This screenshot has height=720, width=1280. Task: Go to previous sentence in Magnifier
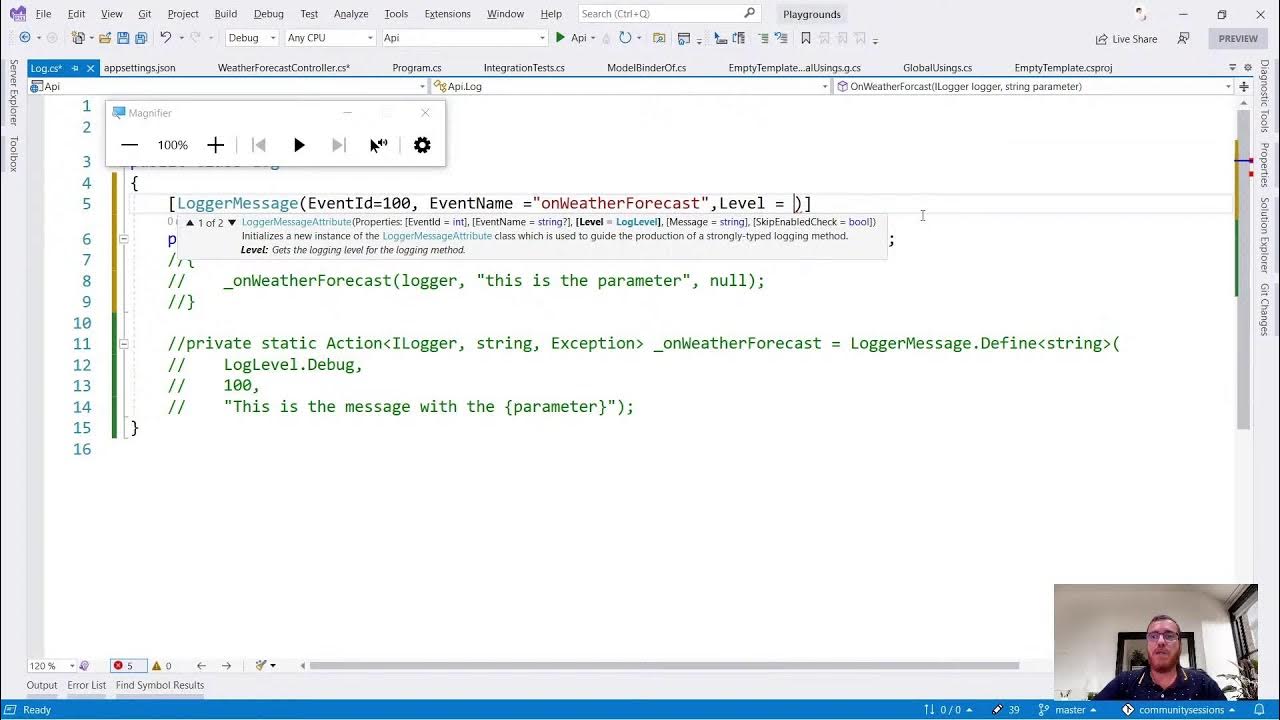tap(259, 145)
